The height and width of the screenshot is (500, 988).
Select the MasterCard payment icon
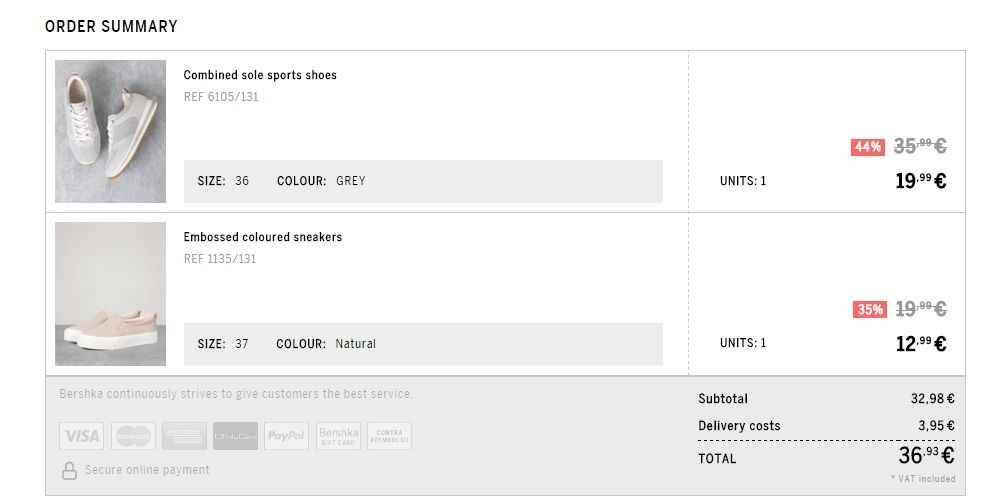[x=133, y=436]
